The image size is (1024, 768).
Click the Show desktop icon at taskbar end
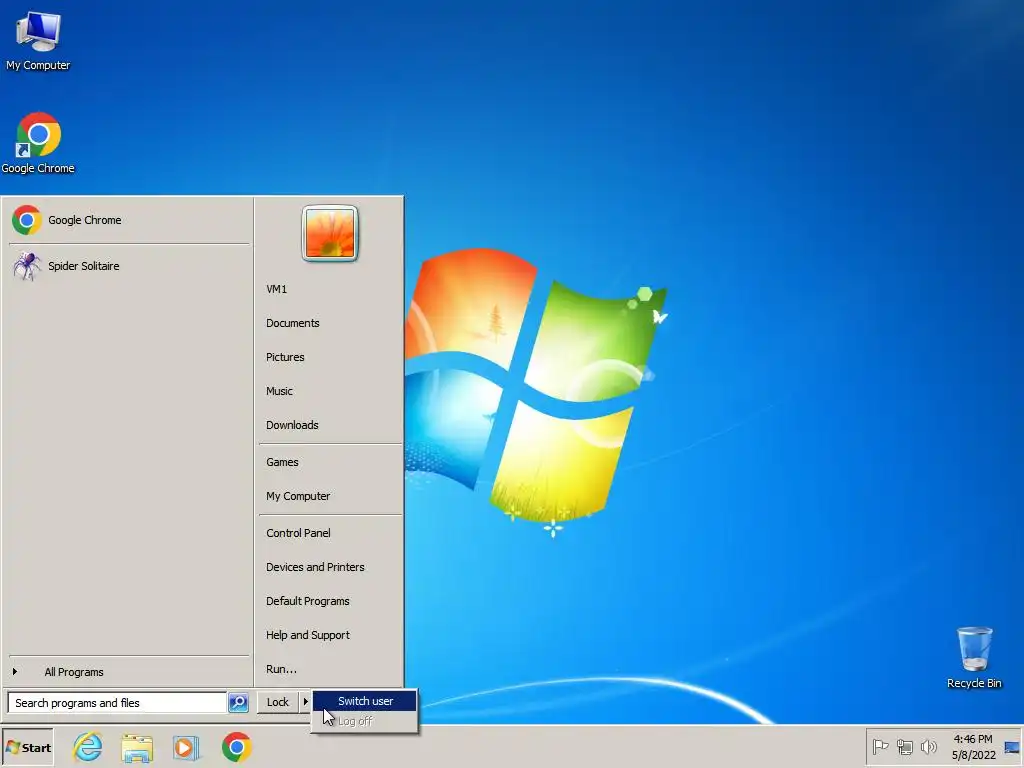click(x=1012, y=747)
